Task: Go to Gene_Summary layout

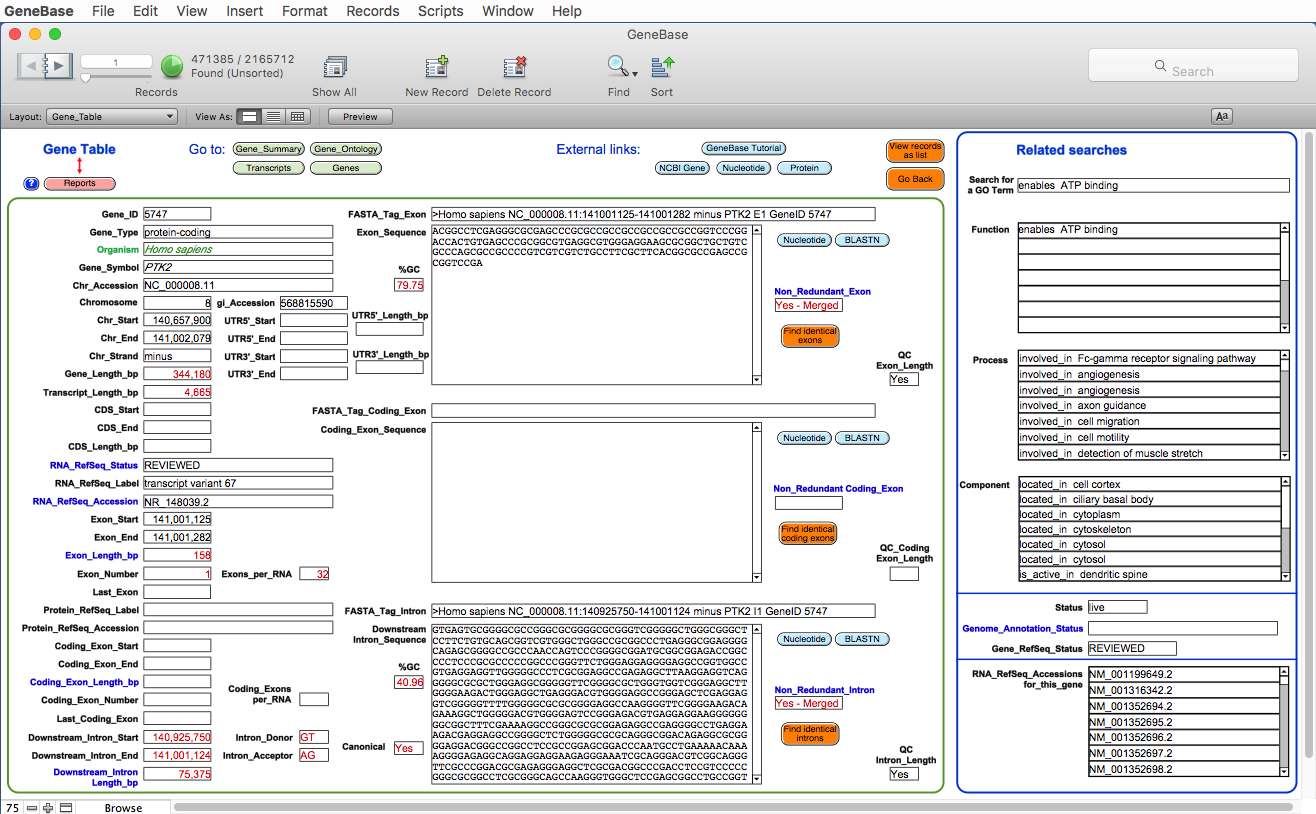Action: click(x=268, y=149)
